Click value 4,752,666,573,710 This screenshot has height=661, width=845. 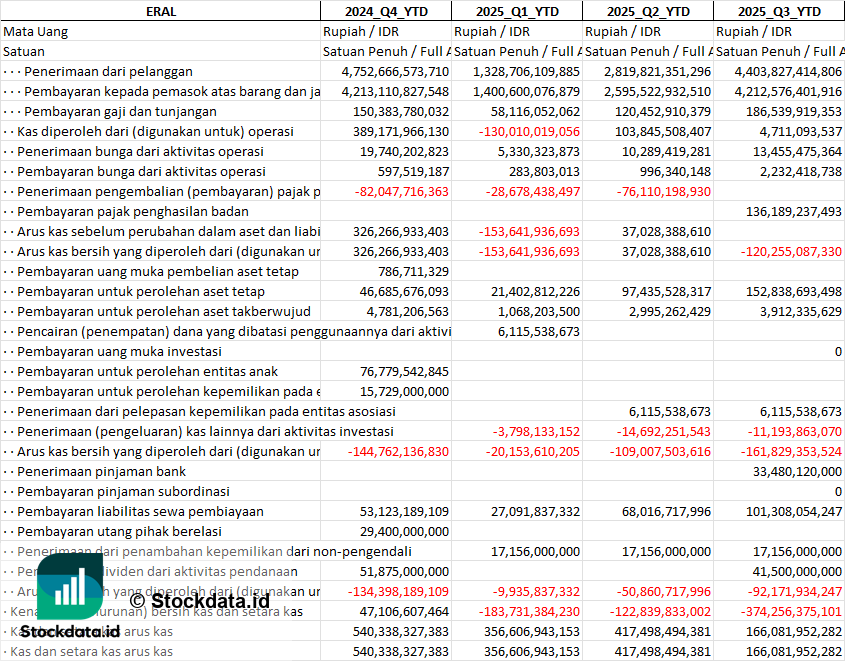click(x=395, y=72)
